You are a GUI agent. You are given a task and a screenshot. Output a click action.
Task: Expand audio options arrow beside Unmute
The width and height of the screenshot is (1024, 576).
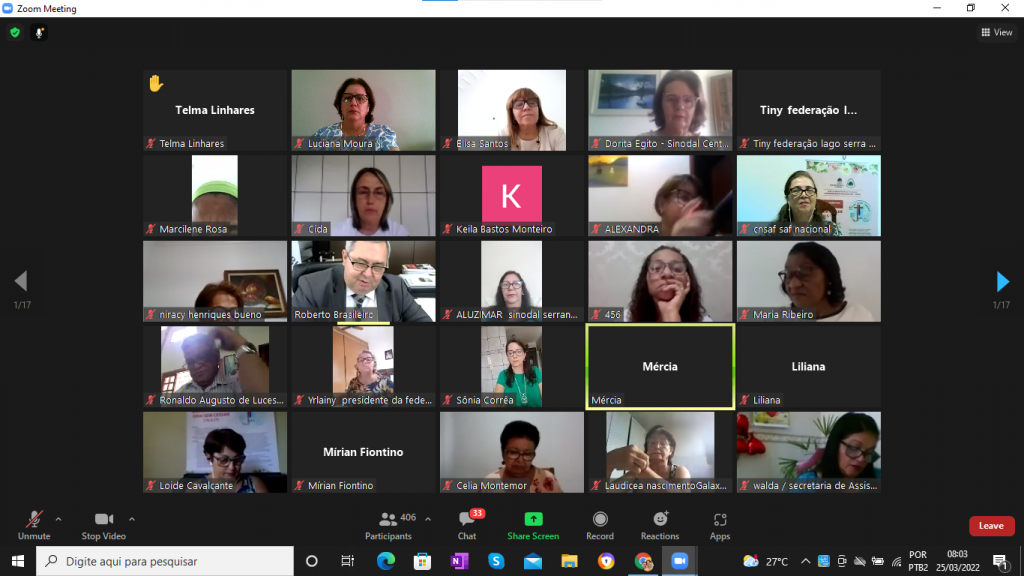click(x=58, y=519)
